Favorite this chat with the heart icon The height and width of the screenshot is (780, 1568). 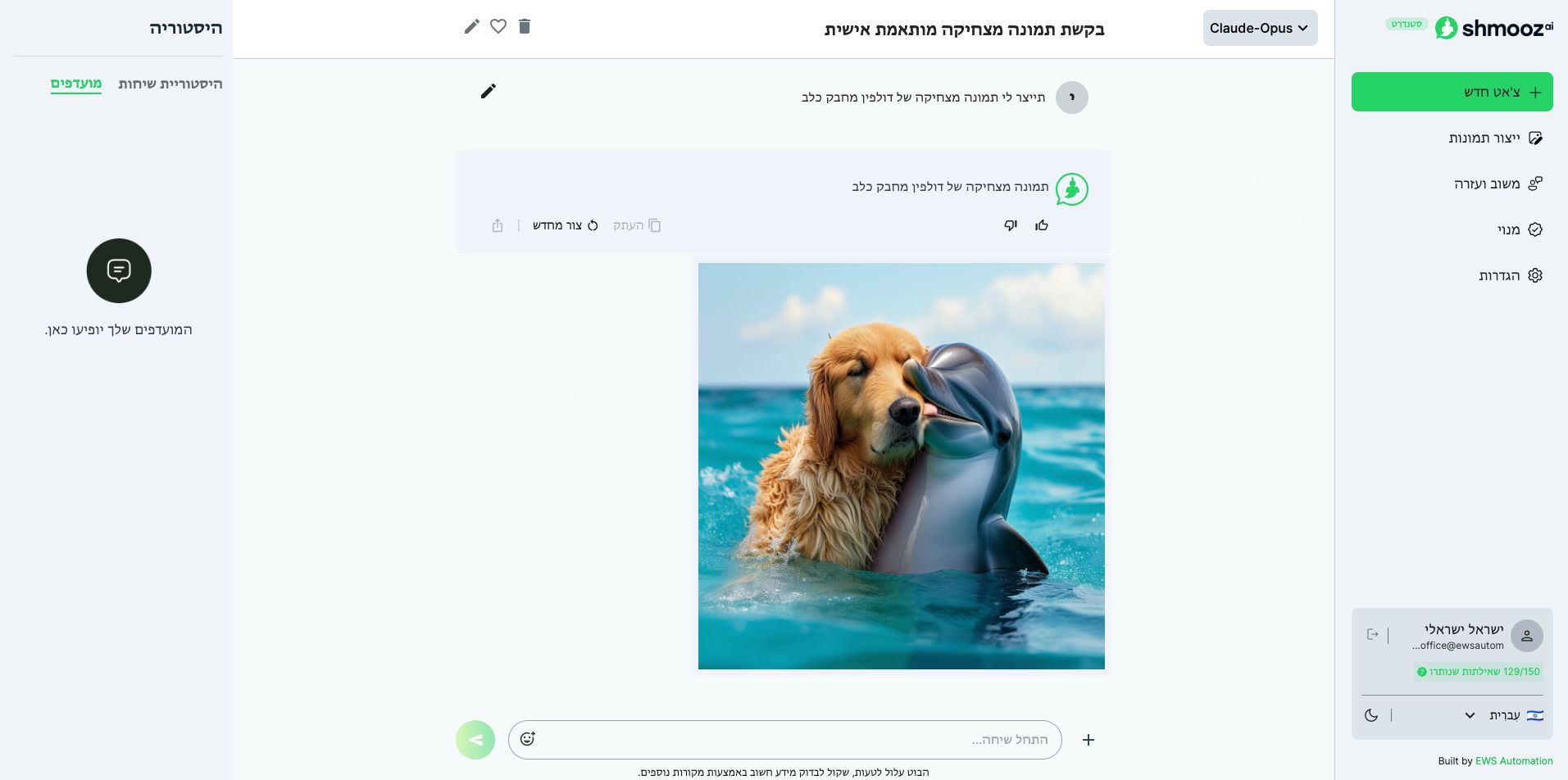(498, 27)
